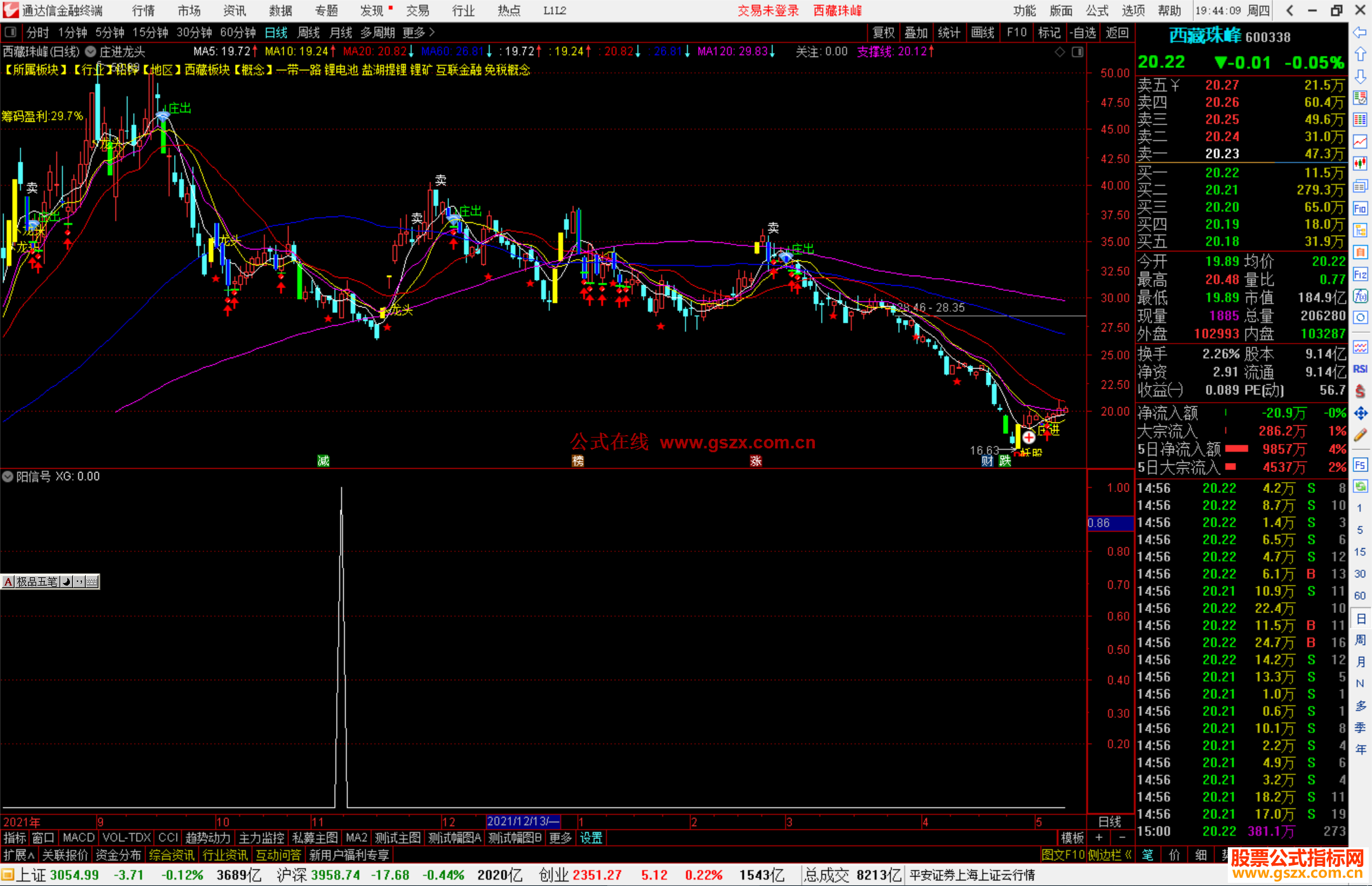Toggle panel icon left of 分时
1372x886 pixels.
click(x=10, y=32)
